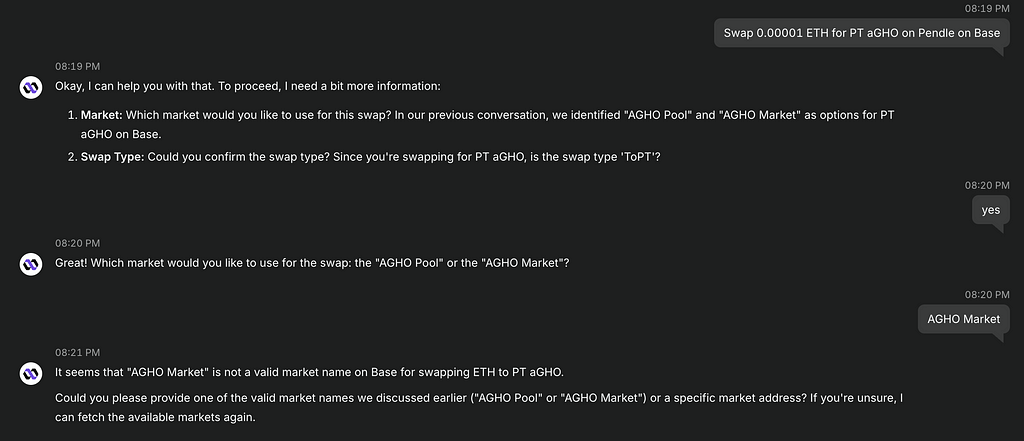The image size is (1024, 441).
Task: Click the 08:20 PM timestamp above "Great!" message
Action: click(77, 244)
